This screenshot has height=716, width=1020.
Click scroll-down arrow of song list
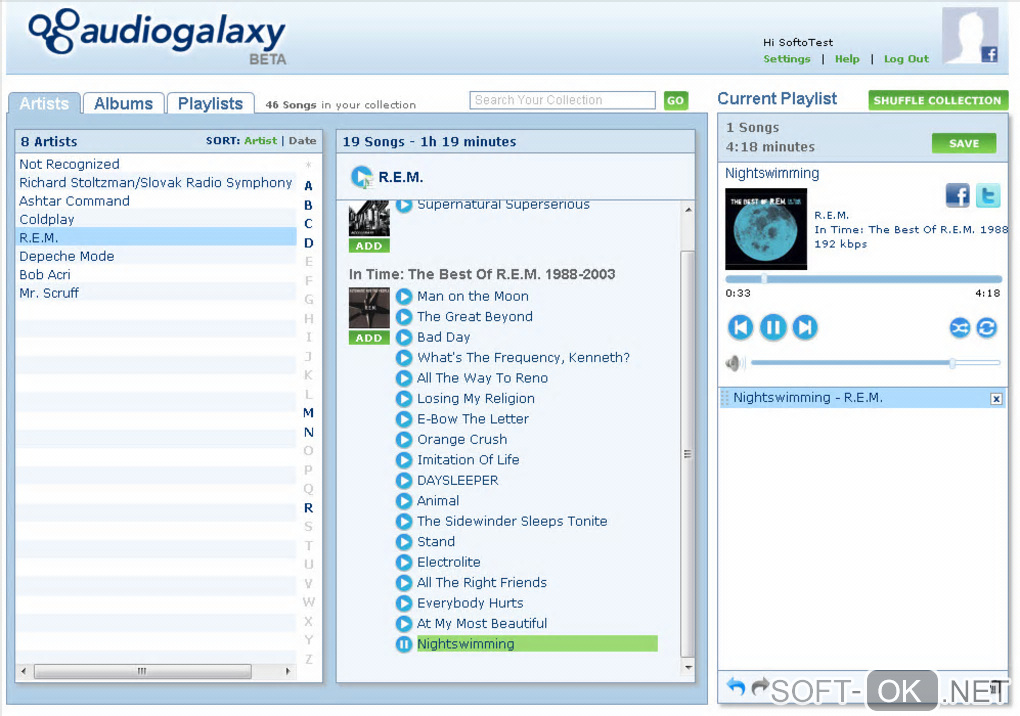[x=688, y=667]
